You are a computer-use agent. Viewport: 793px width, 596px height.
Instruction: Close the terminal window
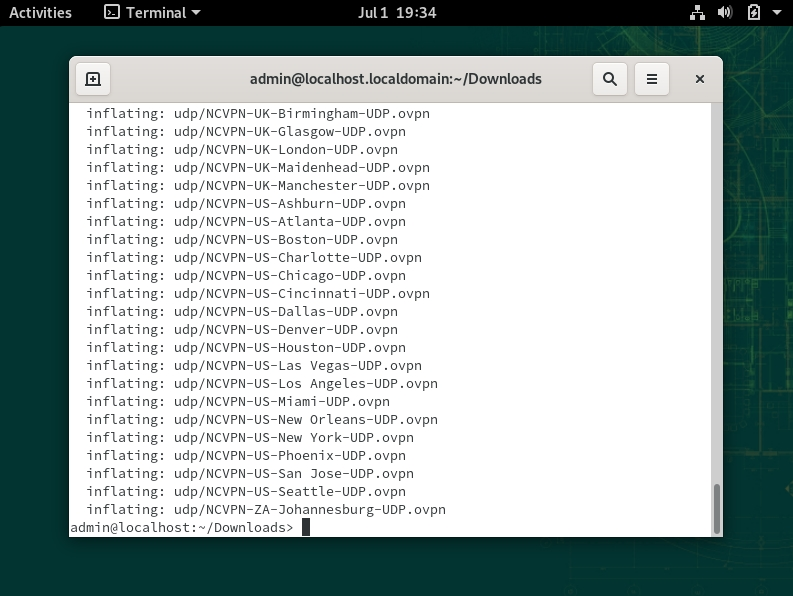(x=700, y=79)
